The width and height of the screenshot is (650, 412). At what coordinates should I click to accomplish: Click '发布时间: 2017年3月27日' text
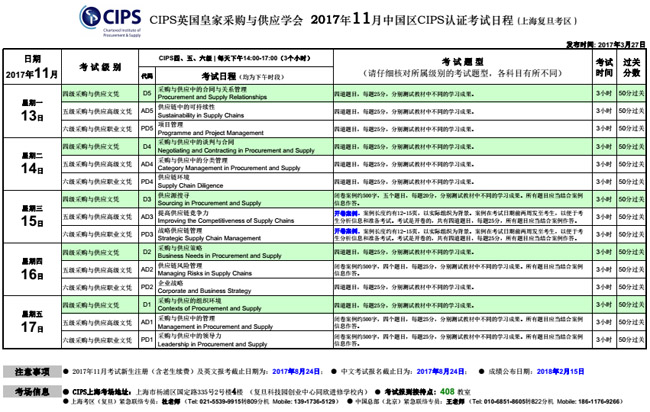pos(606,44)
